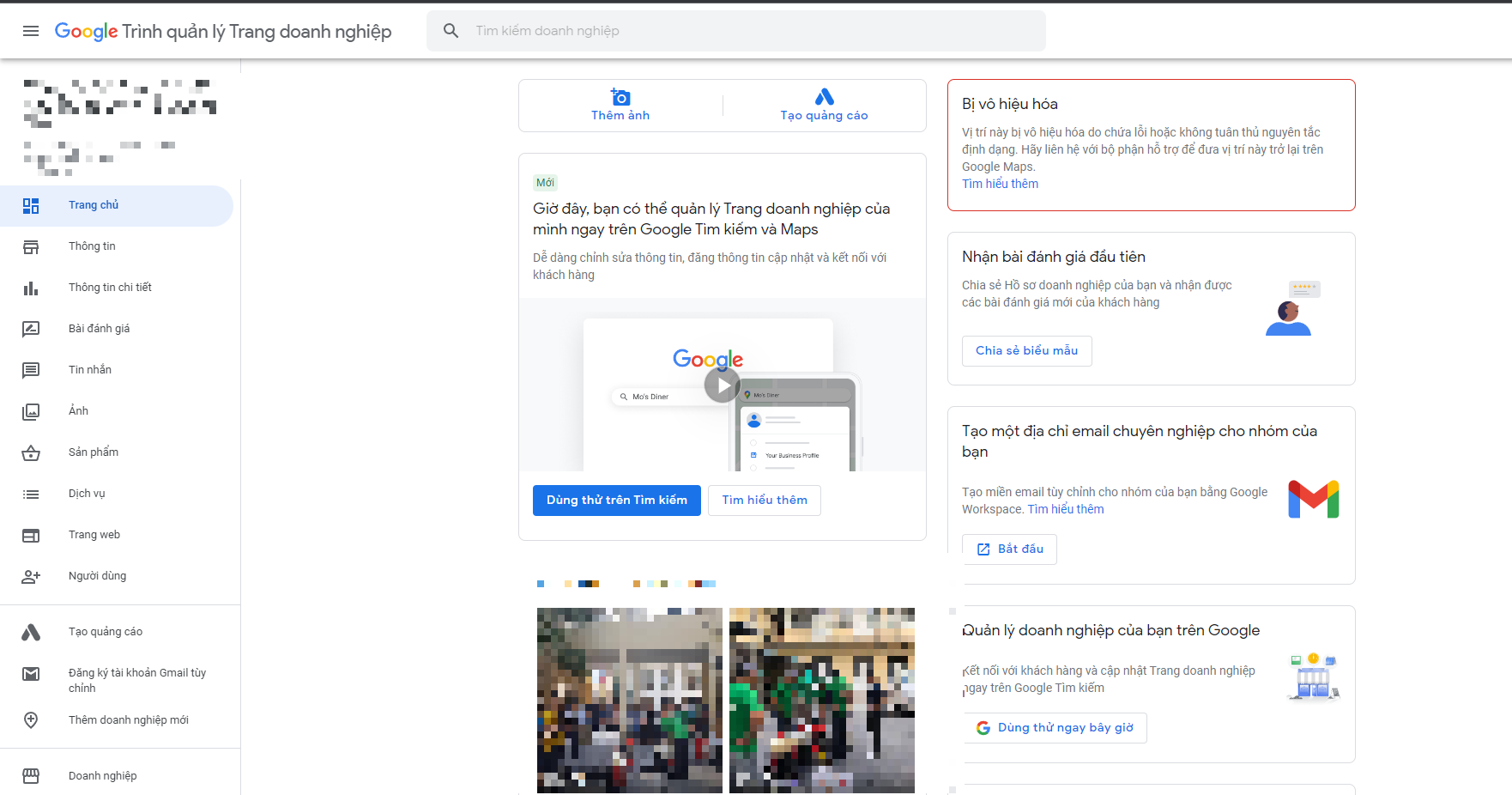Screen dimensions: 1512x795
Task: Open Trang chủ menu item
Action: coord(117,206)
